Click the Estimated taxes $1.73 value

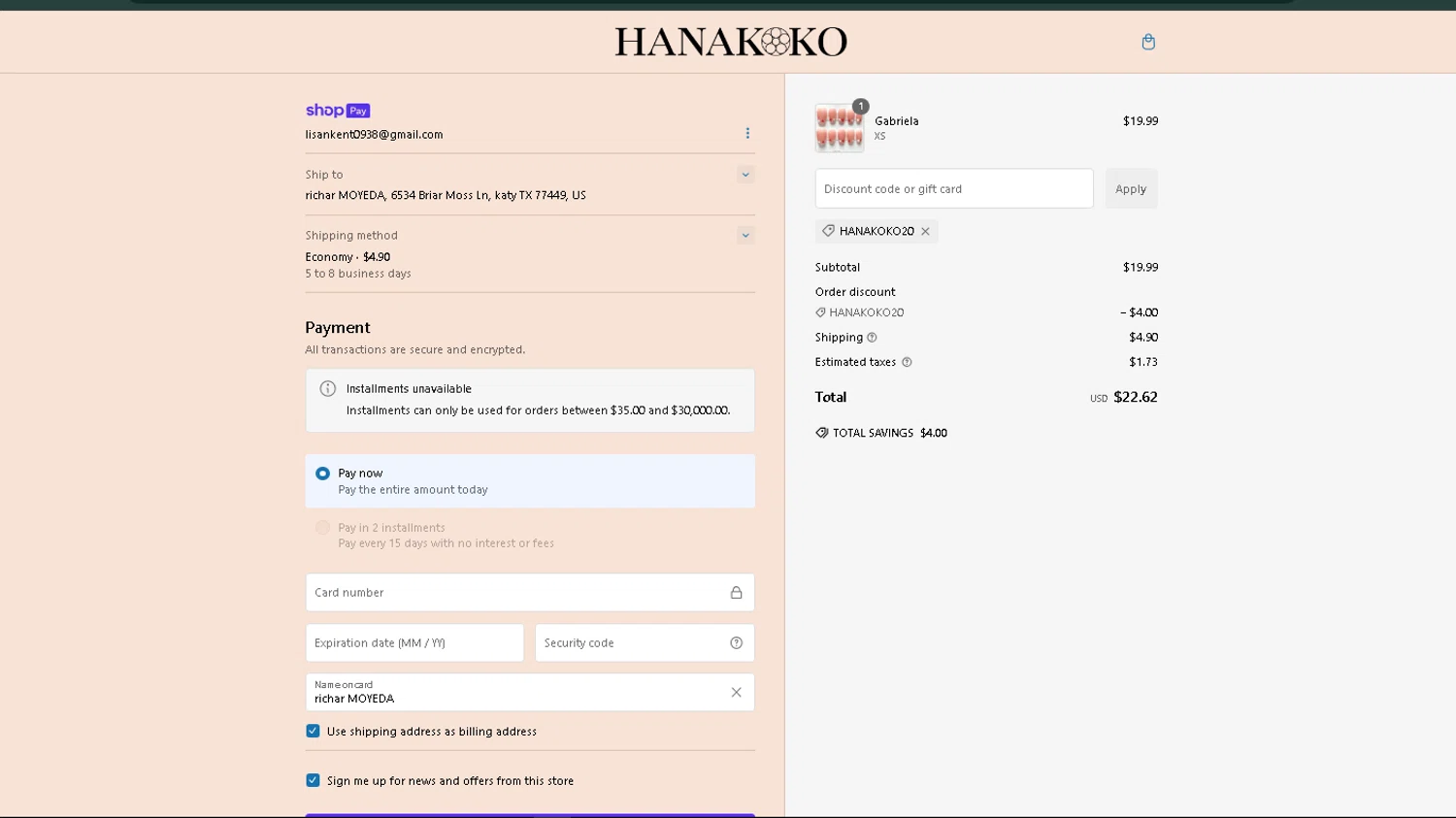pyautogui.click(x=1143, y=362)
